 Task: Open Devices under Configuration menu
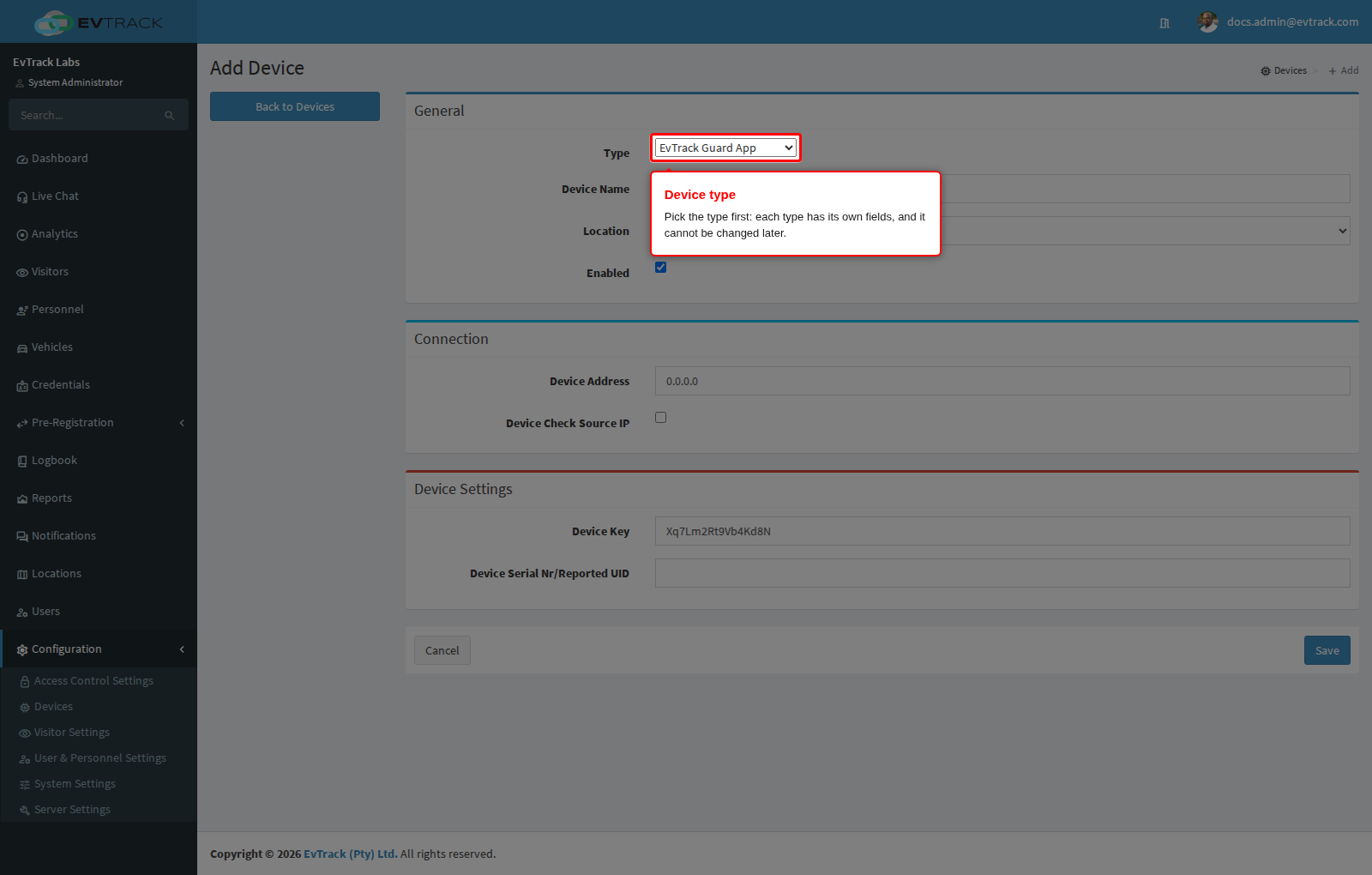coord(53,707)
